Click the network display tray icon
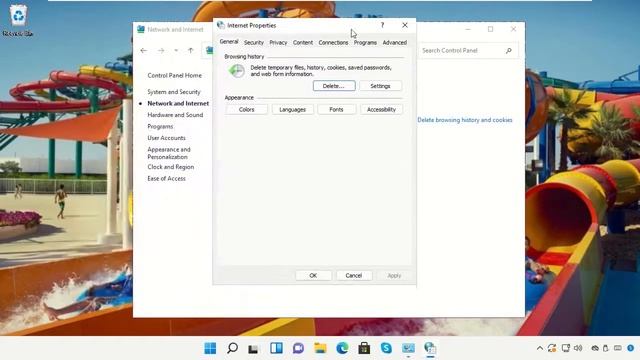Image resolution: width=640 pixels, height=360 pixels. coord(565,348)
